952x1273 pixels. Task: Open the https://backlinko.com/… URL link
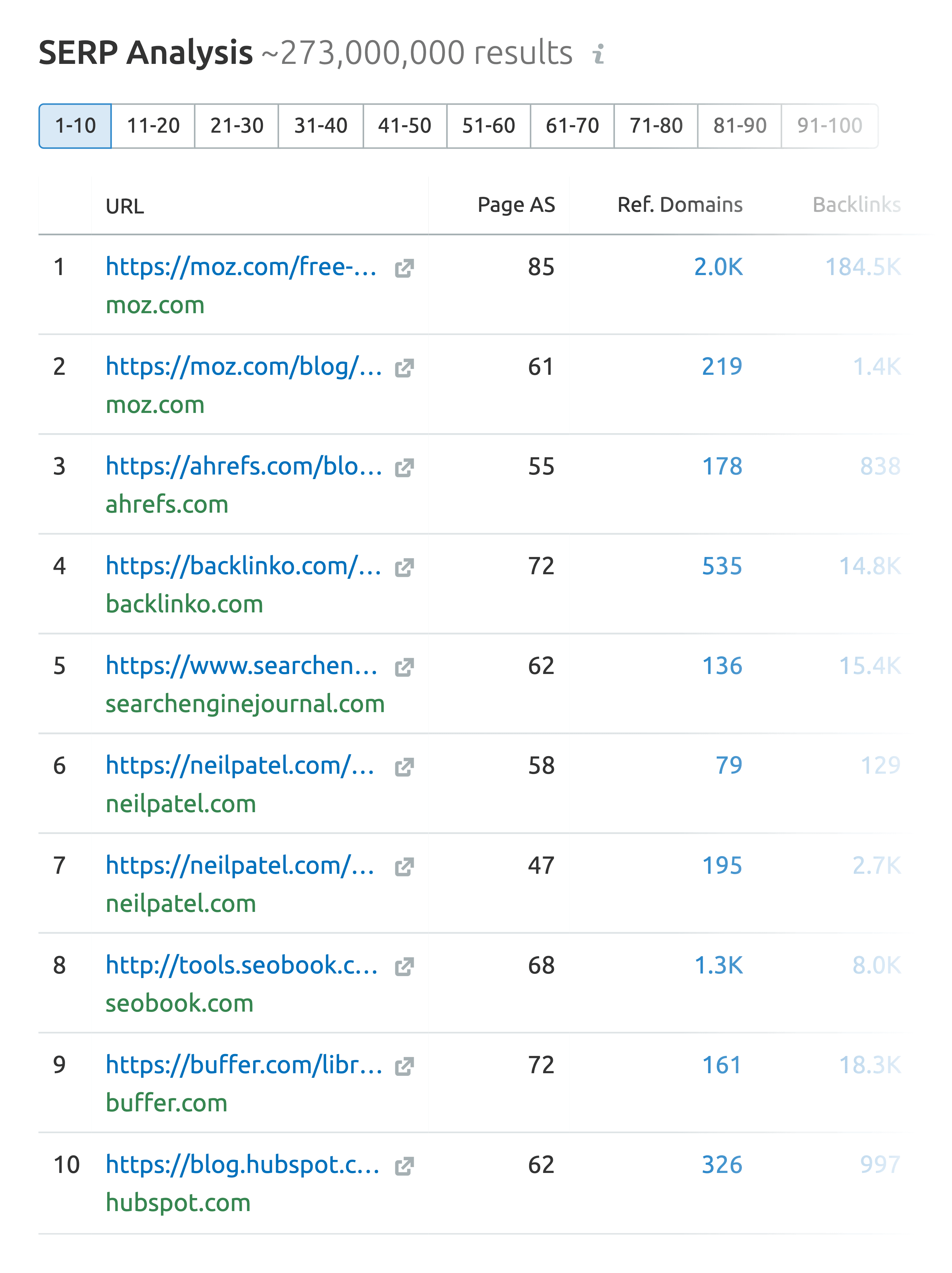pyautogui.click(x=243, y=566)
